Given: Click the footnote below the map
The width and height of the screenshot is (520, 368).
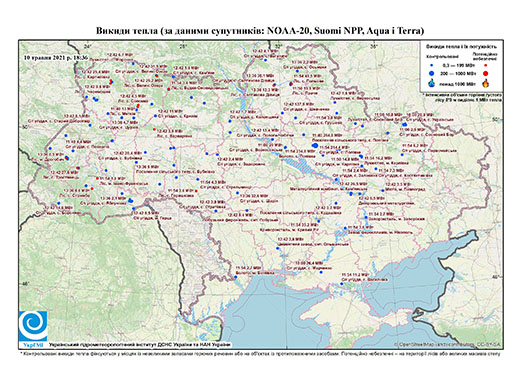Looking at the screenshot, I should coord(260,353).
